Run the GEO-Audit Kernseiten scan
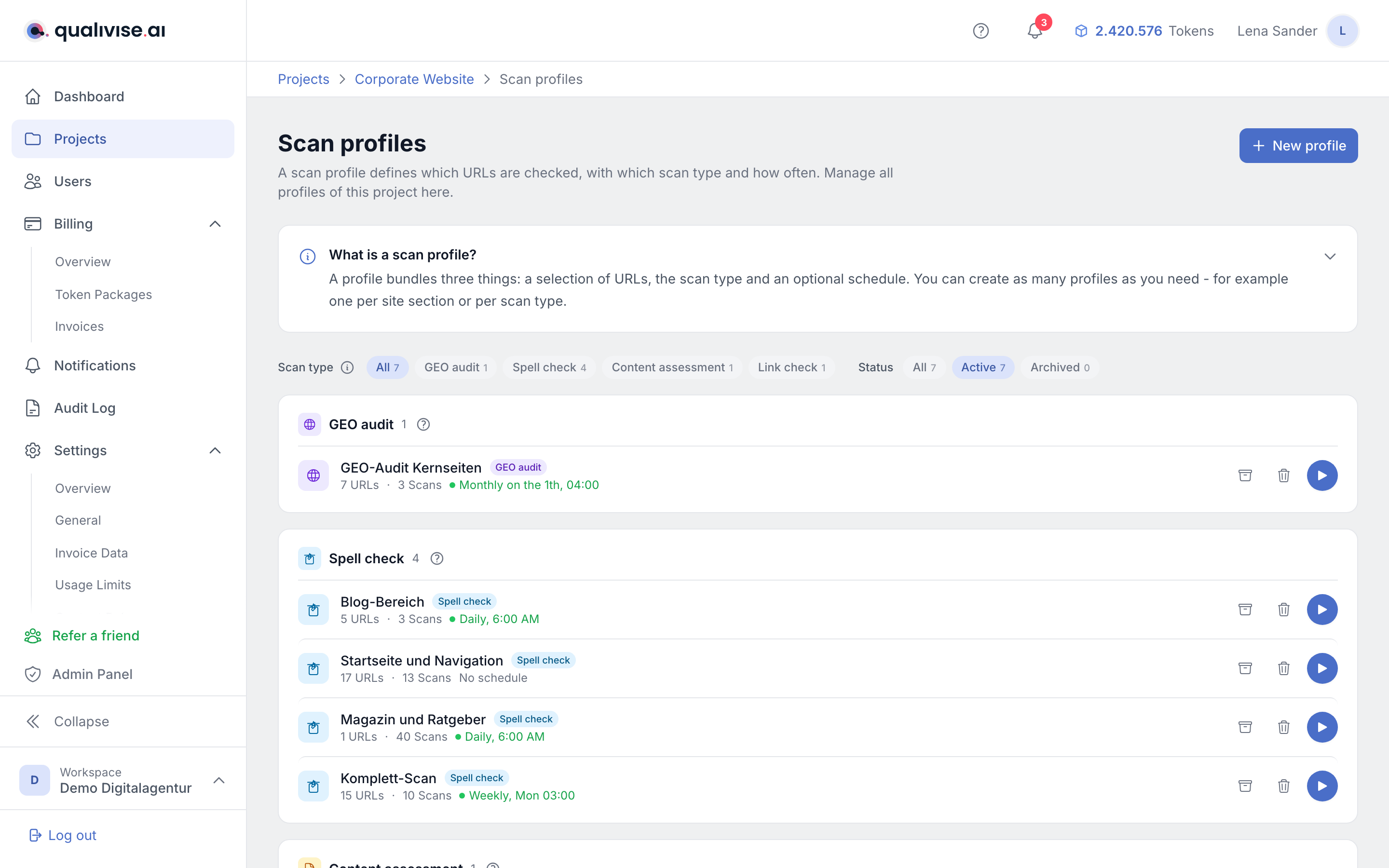This screenshot has height=868, width=1389. pos(1322,475)
